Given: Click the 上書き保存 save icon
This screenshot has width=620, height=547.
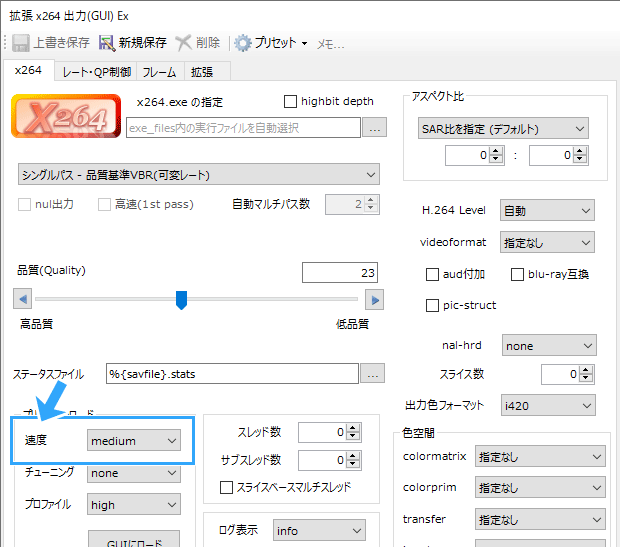Looking at the screenshot, I should point(21,43).
